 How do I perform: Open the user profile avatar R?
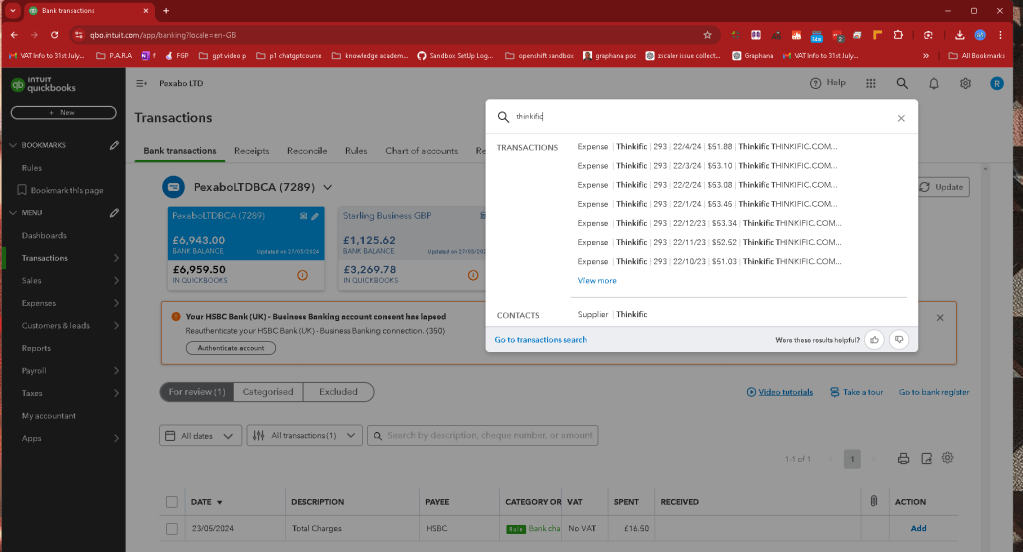(x=996, y=84)
